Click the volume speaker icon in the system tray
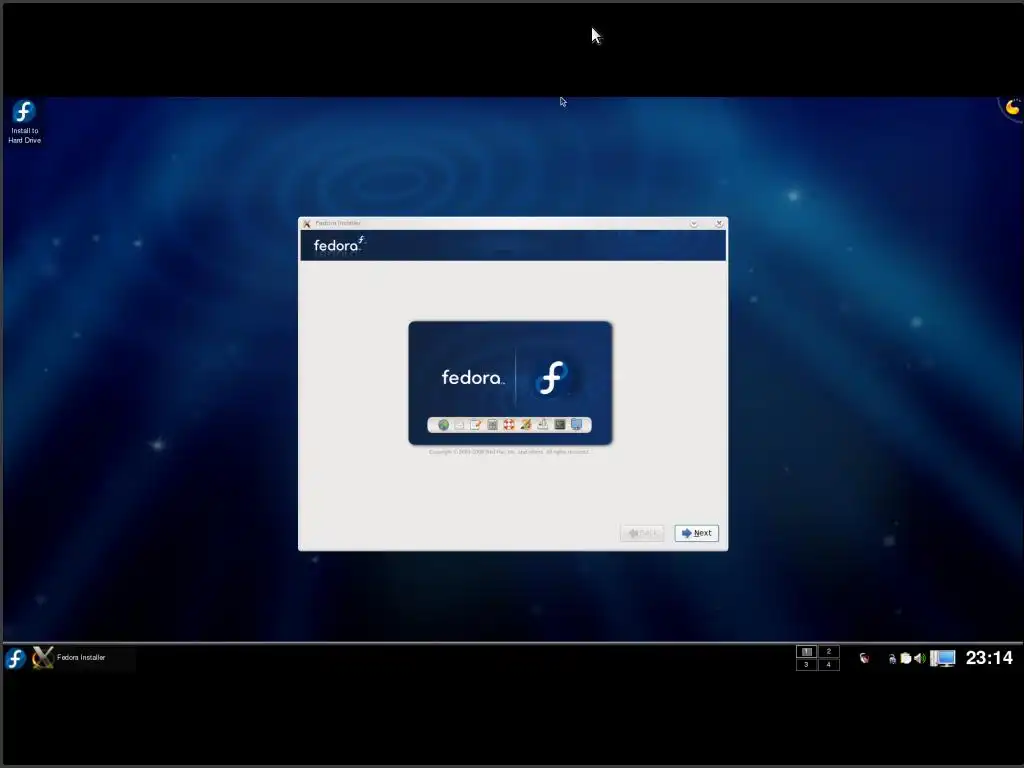The height and width of the screenshot is (768, 1024). coord(920,658)
